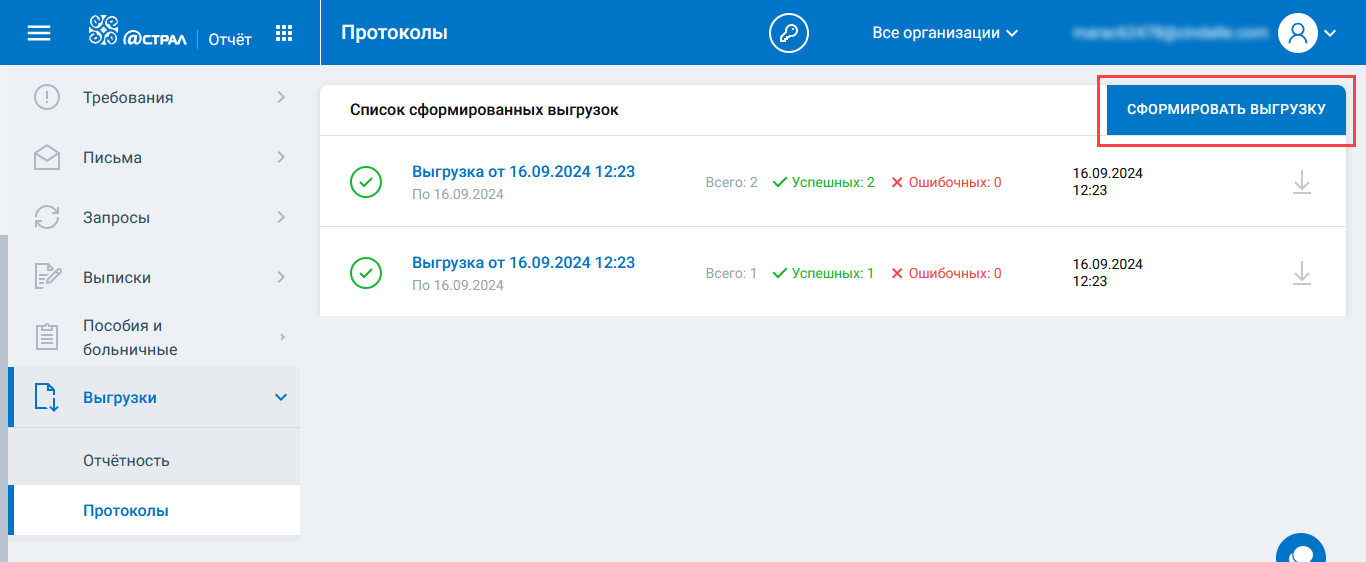Click the Astral Otchet logo
The height and width of the screenshot is (562, 1366).
[169, 33]
